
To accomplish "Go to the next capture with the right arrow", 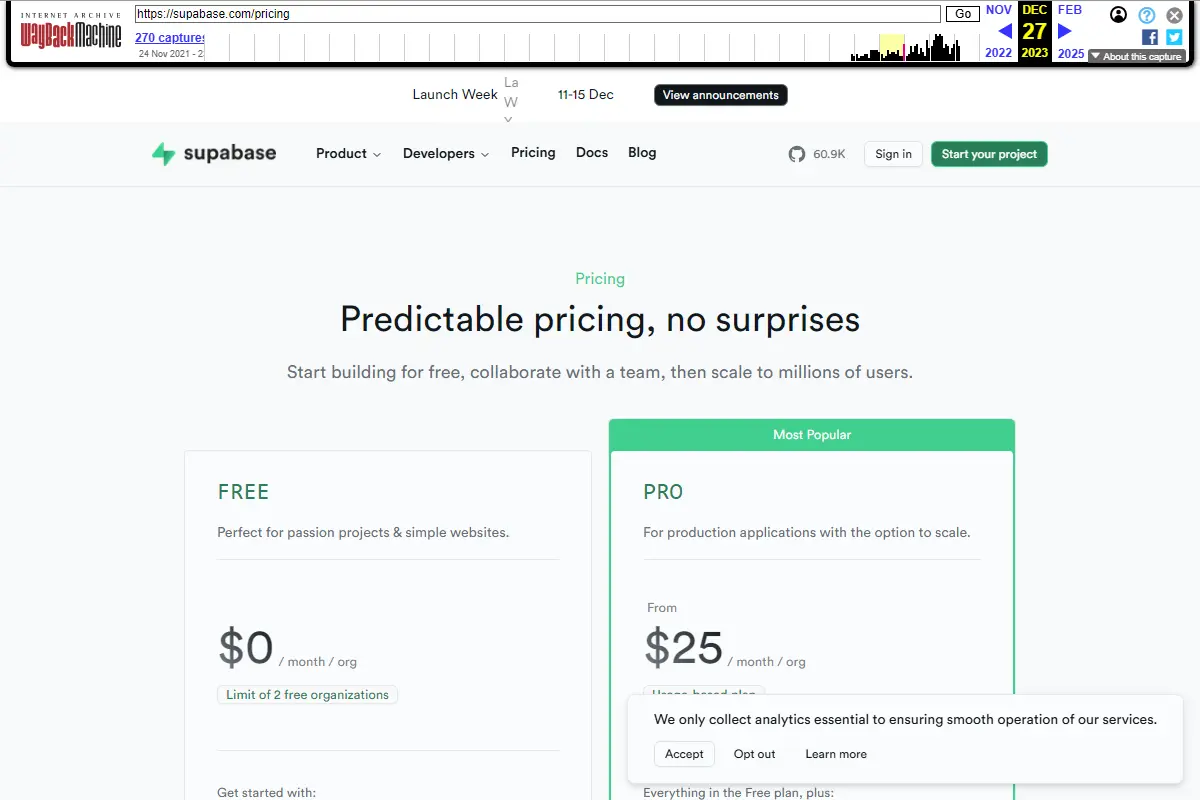I will [x=1063, y=31].
